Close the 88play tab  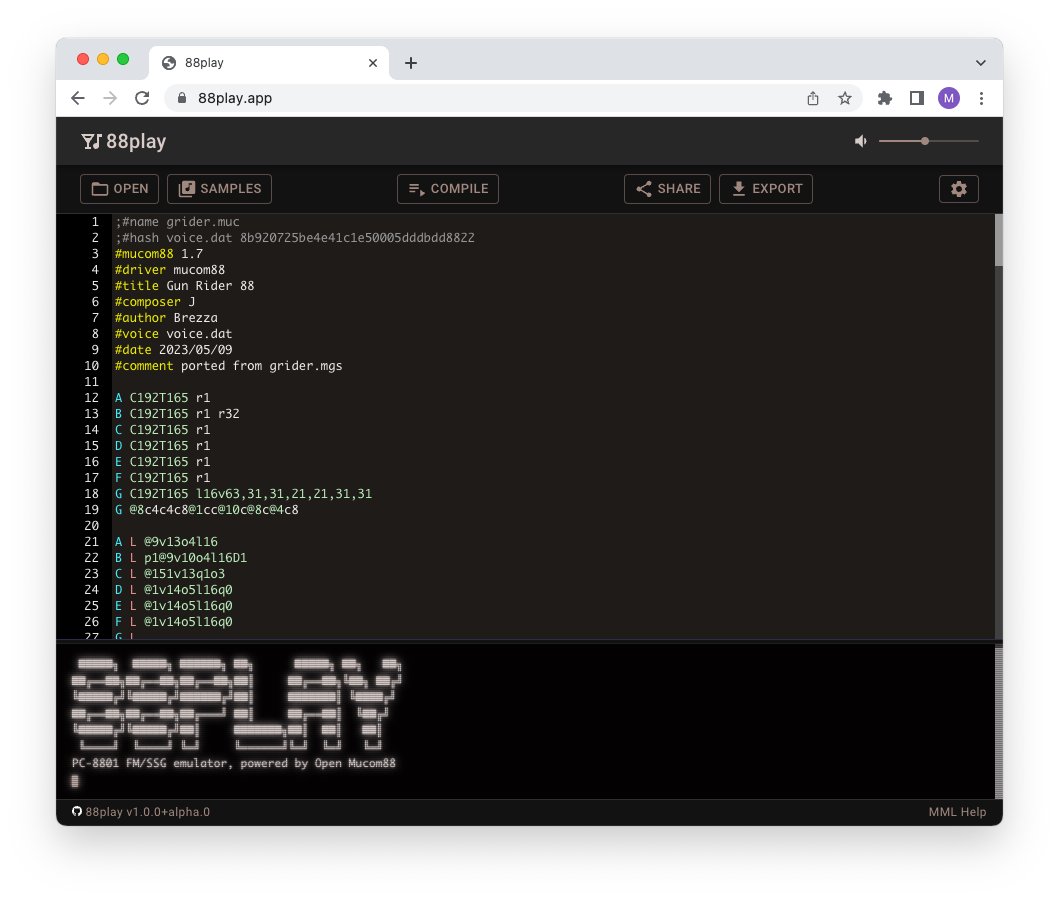coord(373,63)
